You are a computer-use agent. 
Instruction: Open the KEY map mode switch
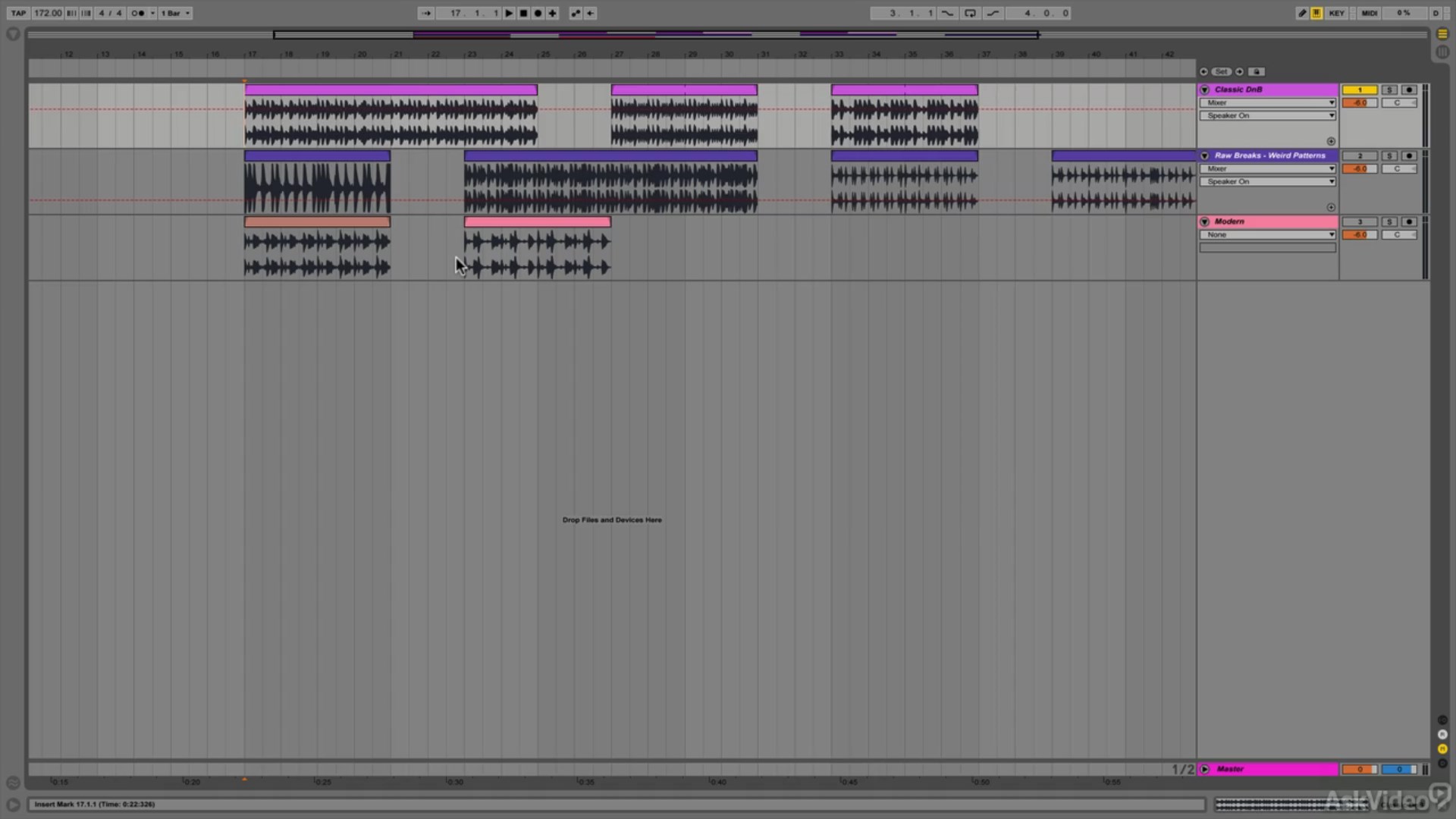1337,13
